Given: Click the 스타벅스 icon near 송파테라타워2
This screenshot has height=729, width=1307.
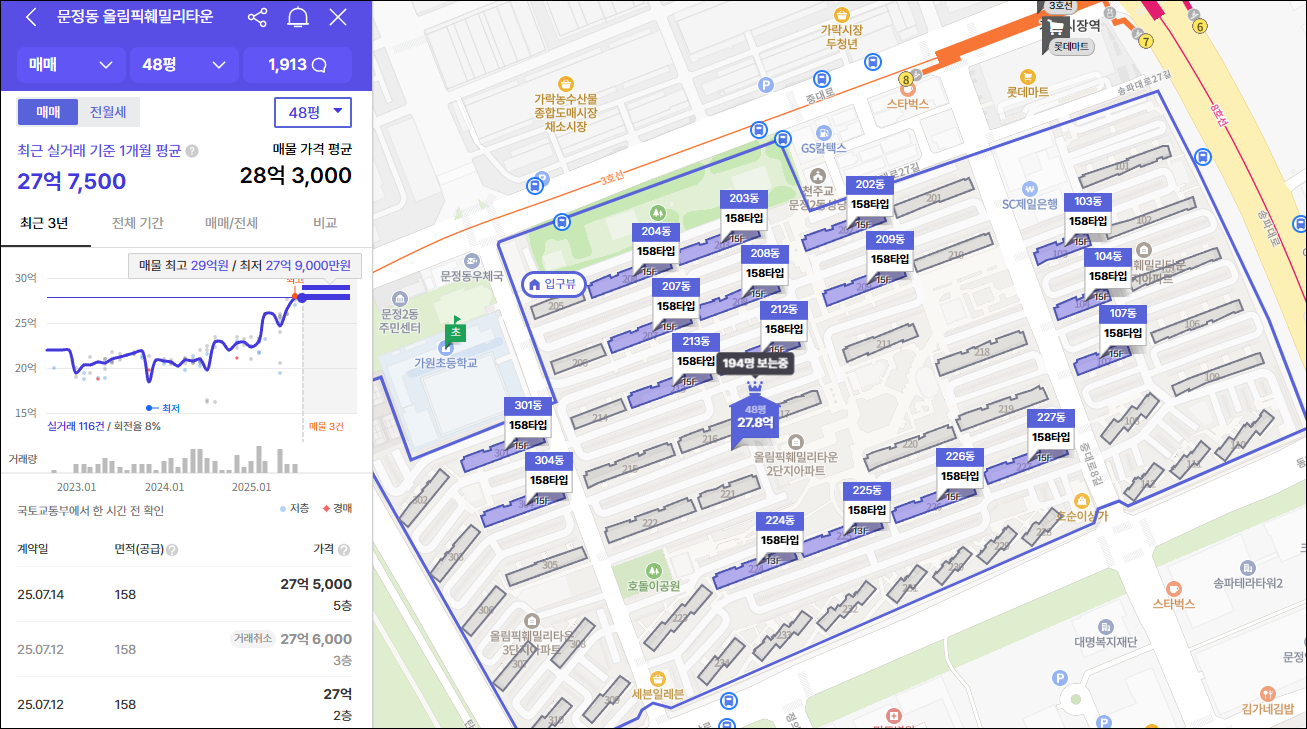Looking at the screenshot, I should (1173, 589).
